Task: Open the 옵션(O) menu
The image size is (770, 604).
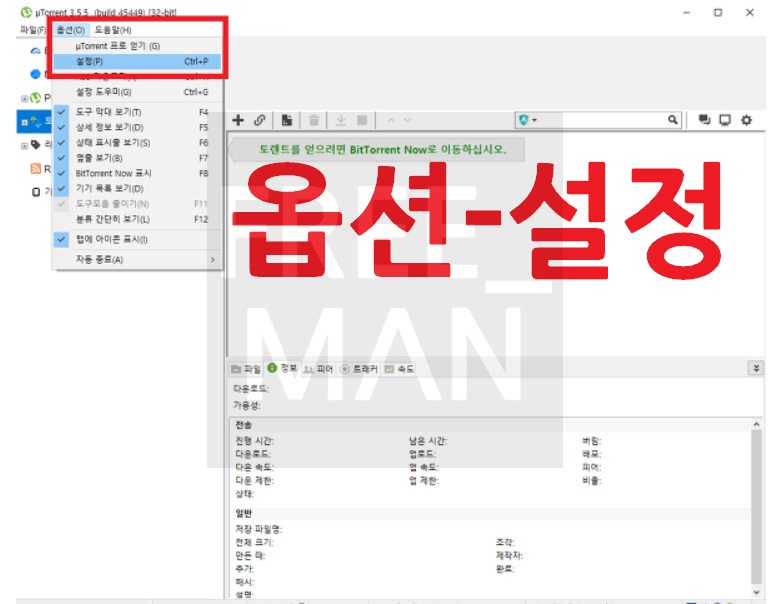Action: (x=71, y=30)
